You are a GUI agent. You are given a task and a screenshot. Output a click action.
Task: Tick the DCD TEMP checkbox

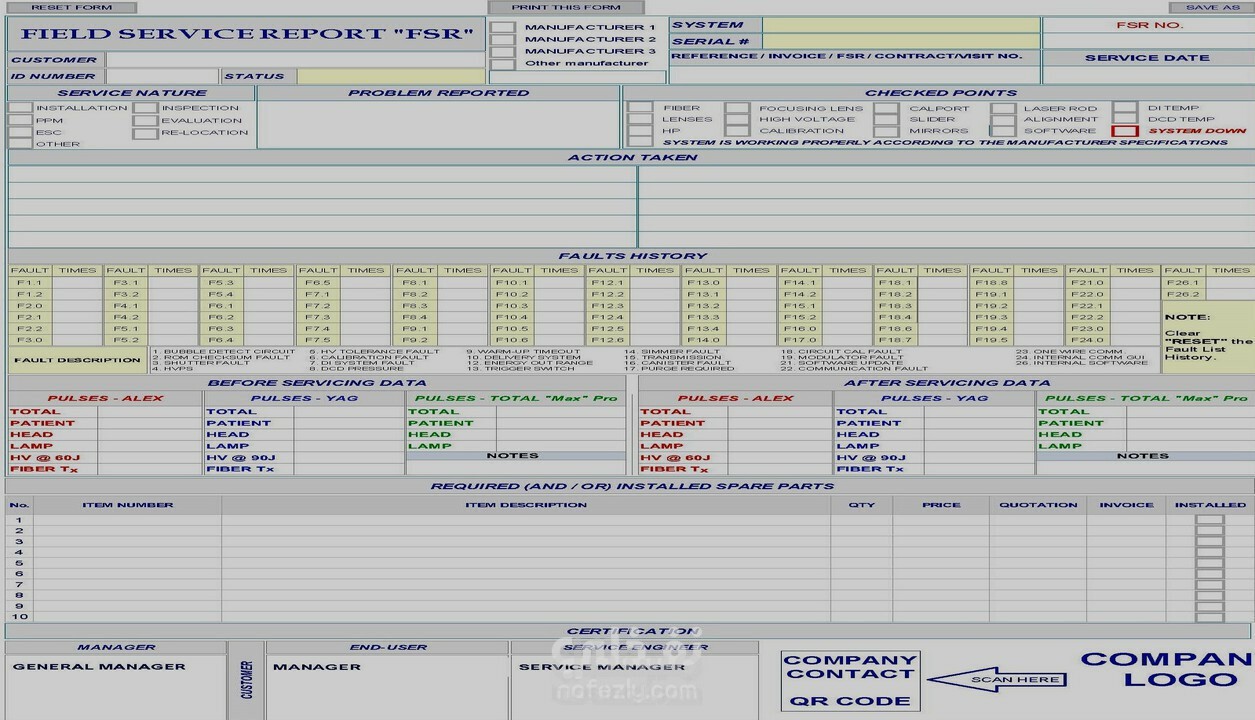pyautogui.click(x=1126, y=119)
